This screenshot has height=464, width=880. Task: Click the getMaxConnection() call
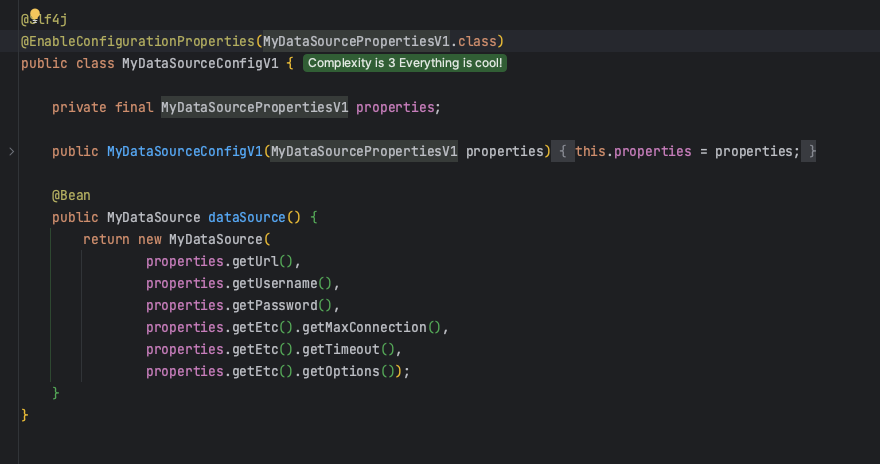(x=372, y=327)
